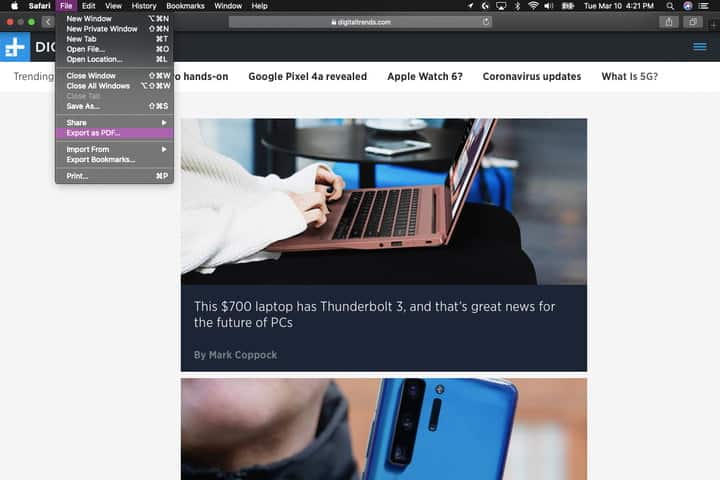Expand the Import From submenu
The height and width of the screenshot is (480, 720).
coord(114,149)
